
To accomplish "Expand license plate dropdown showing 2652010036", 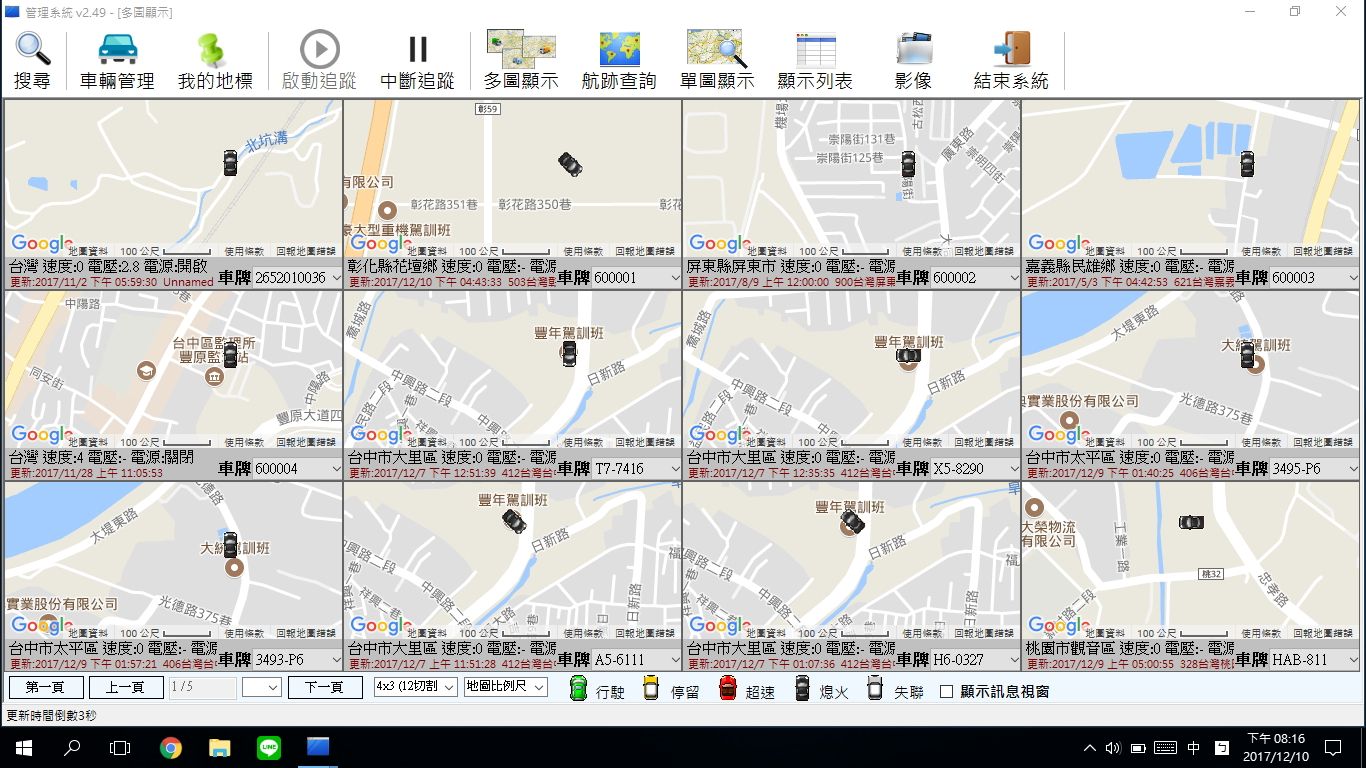I will point(335,278).
